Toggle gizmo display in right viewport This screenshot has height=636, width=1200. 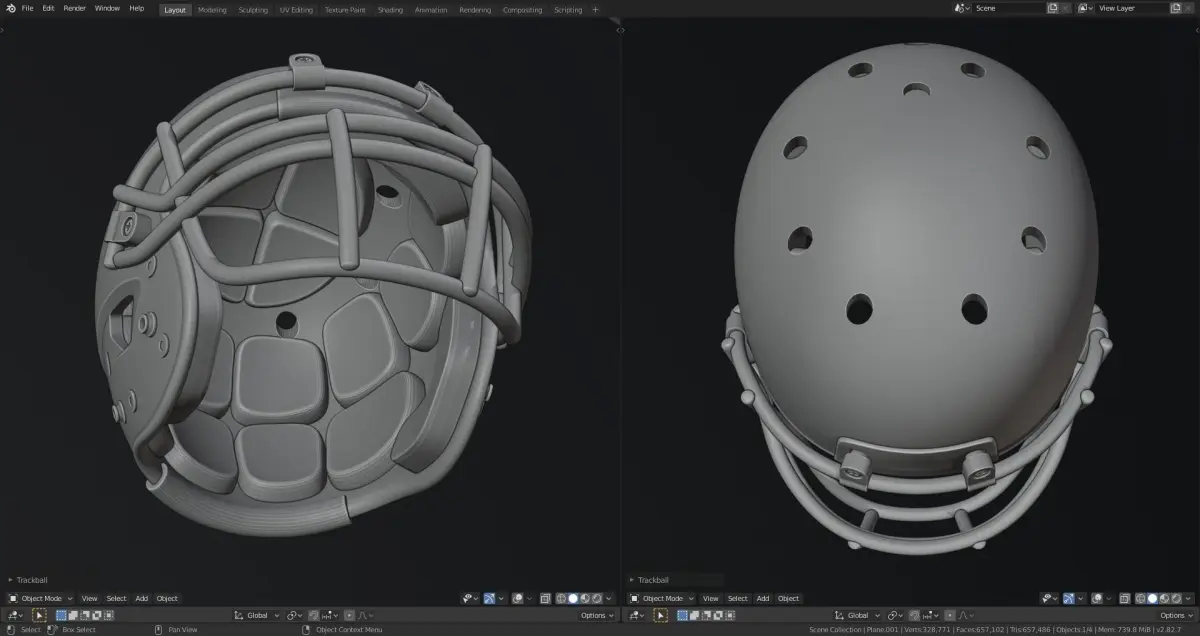[x=1068, y=598]
